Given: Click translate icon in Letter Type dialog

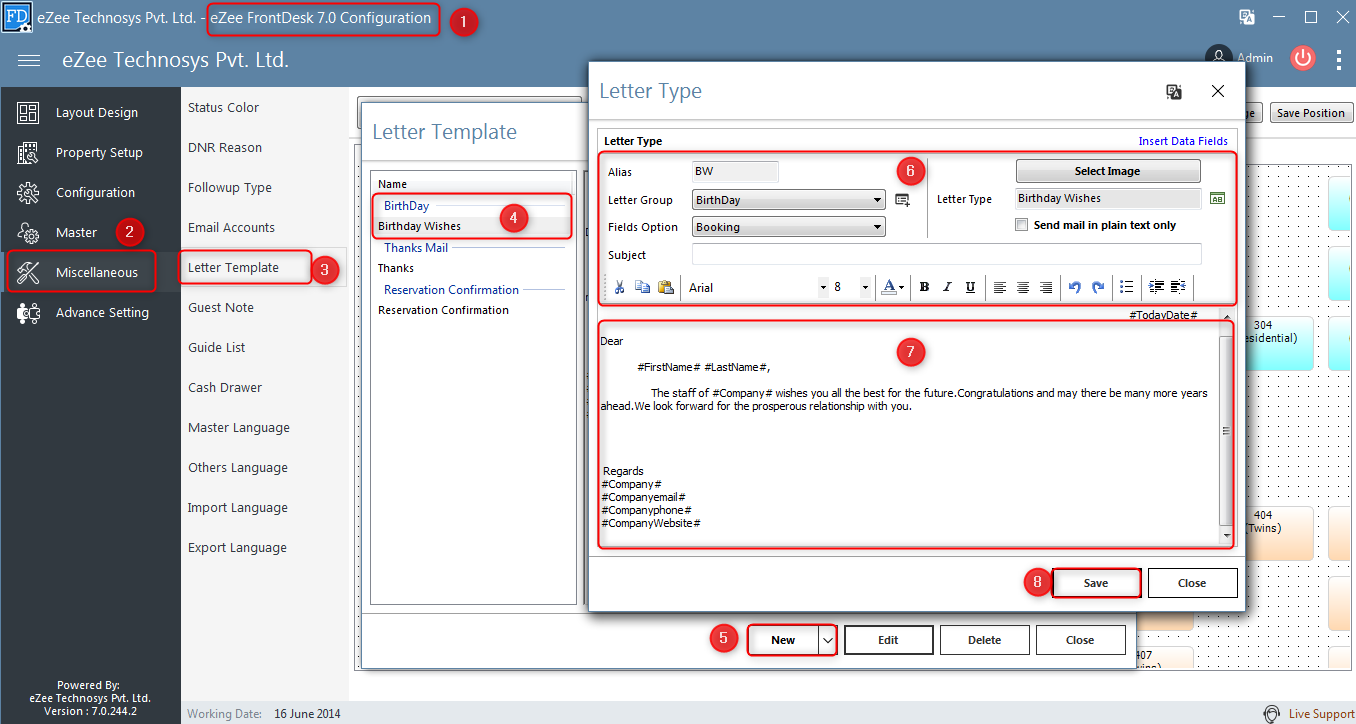Looking at the screenshot, I should click(1174, 92).
